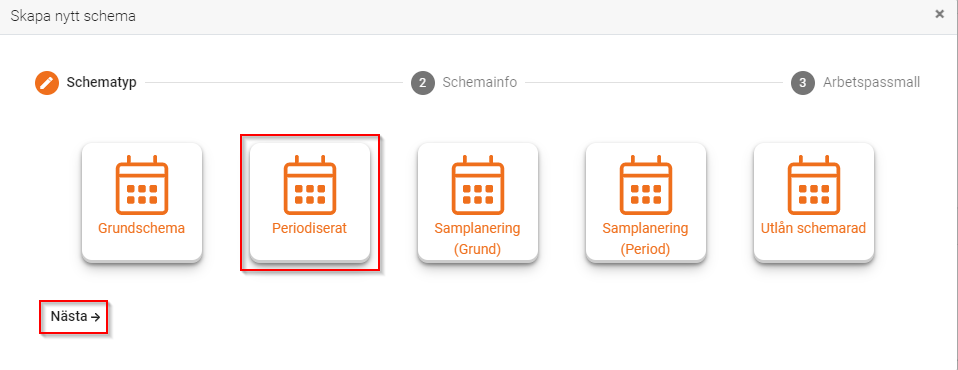Go to the Schematyp step label
The image size is (958, 370).
(x=101, y=82)
